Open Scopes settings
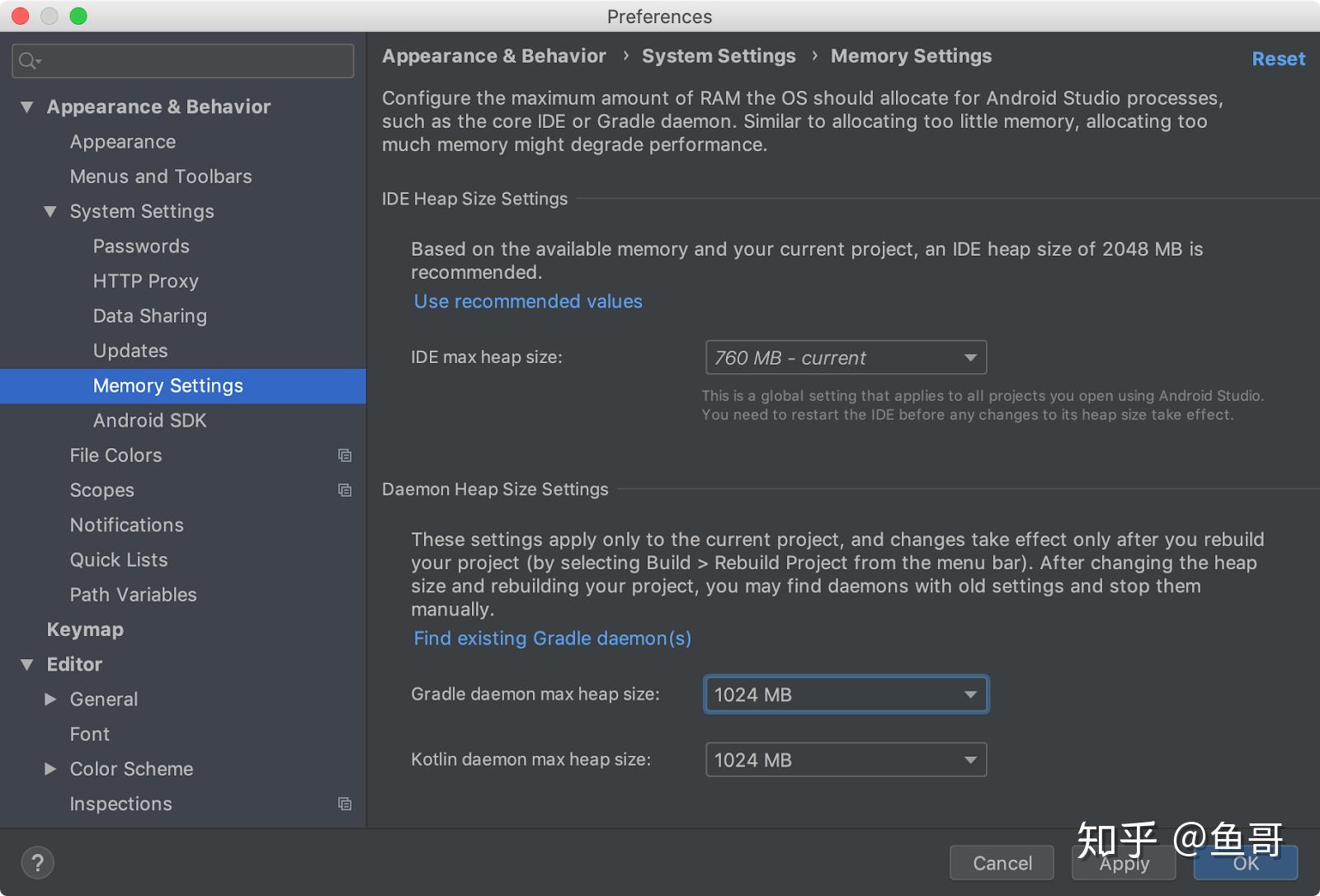This screenshot has width=1320, height=896. (x=102, y=490)
